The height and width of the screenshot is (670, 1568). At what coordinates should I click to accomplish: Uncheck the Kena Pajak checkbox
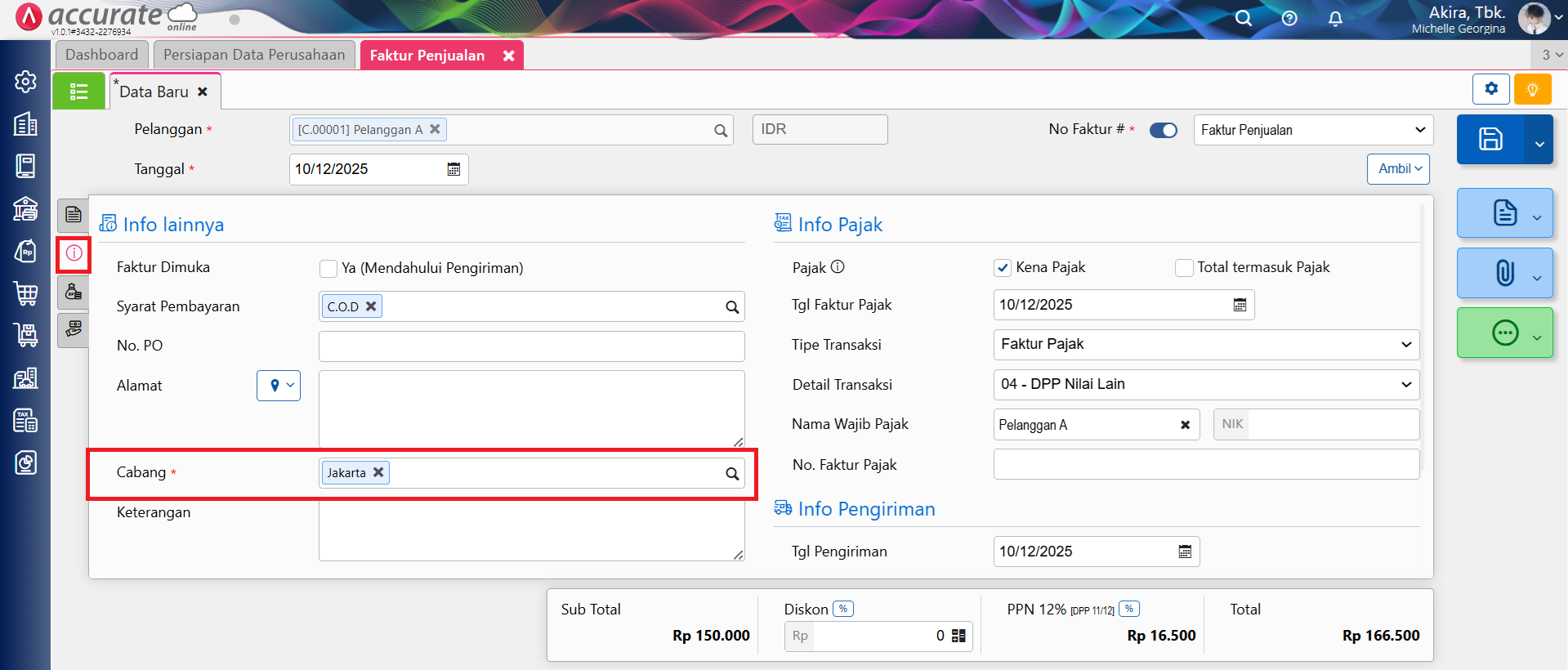(x=1003, y=268)
